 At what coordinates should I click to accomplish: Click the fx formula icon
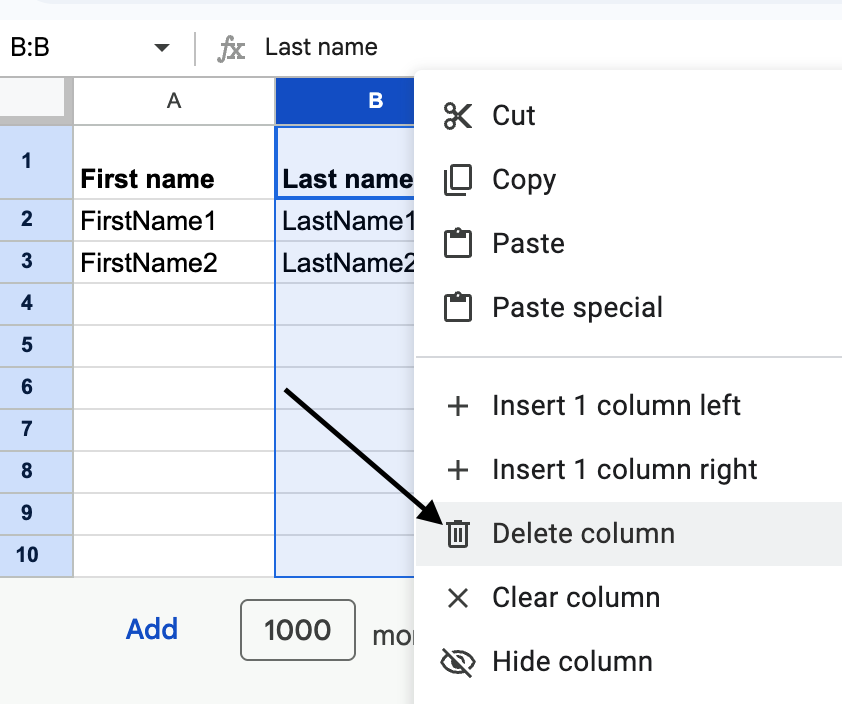coord(231,48)
